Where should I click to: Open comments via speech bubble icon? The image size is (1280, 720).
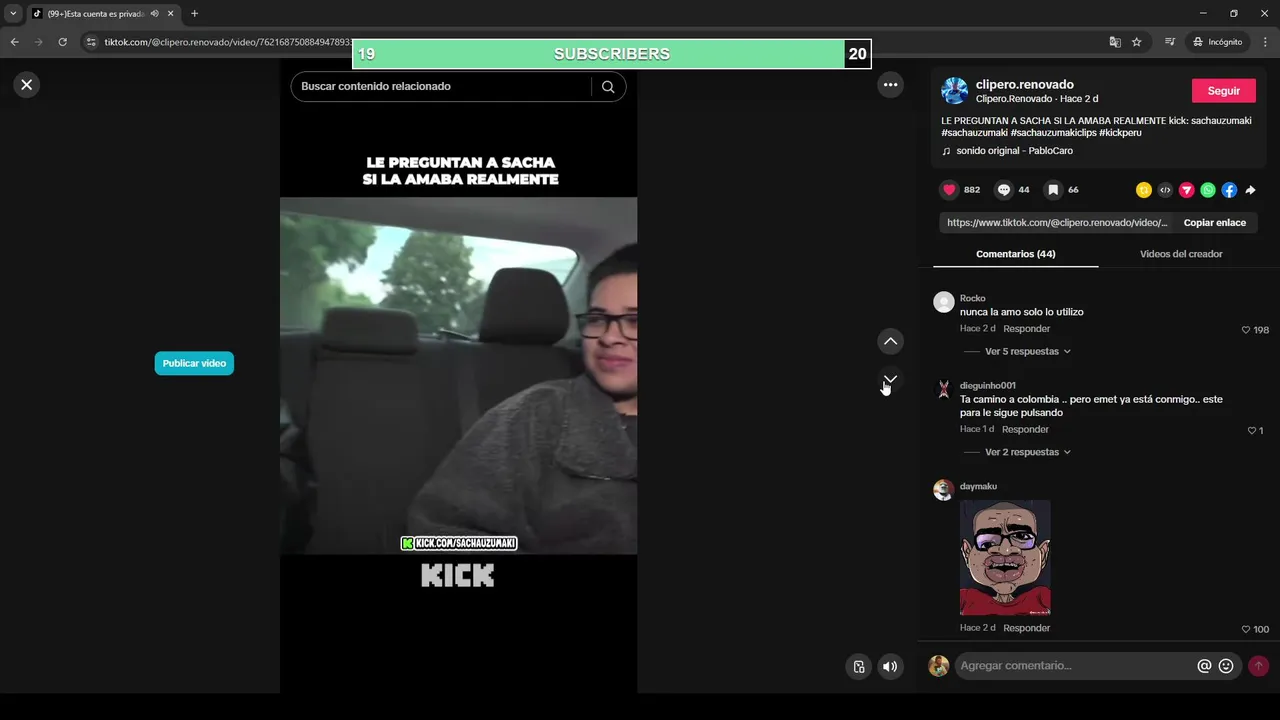click(1004, 190)
